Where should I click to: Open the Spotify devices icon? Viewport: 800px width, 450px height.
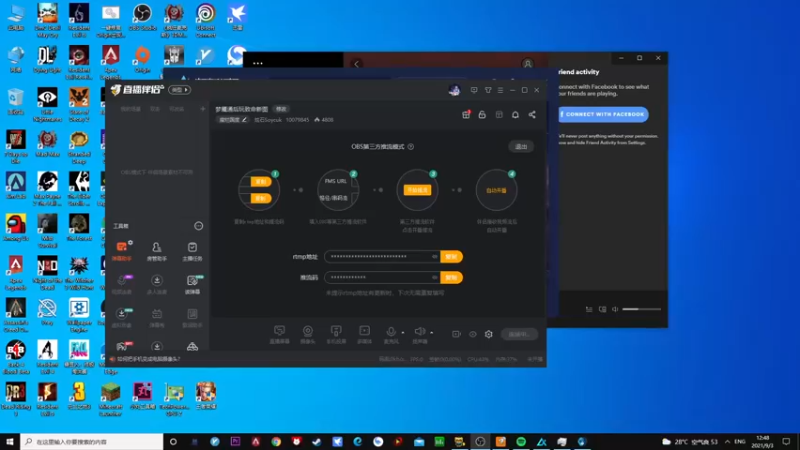coord(603,309)
